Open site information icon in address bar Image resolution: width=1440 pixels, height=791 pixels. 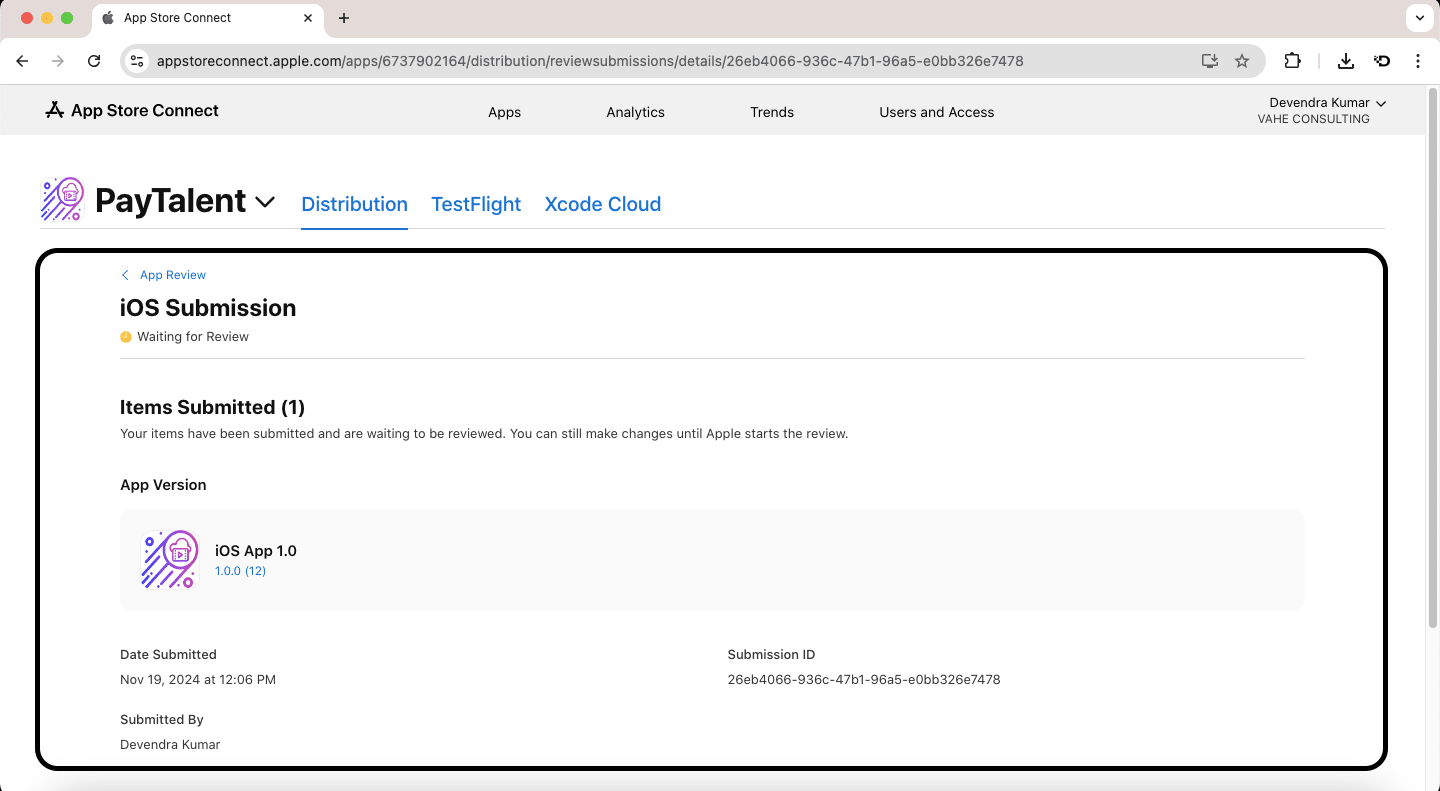pyautogui.click(x=137, y=61)
